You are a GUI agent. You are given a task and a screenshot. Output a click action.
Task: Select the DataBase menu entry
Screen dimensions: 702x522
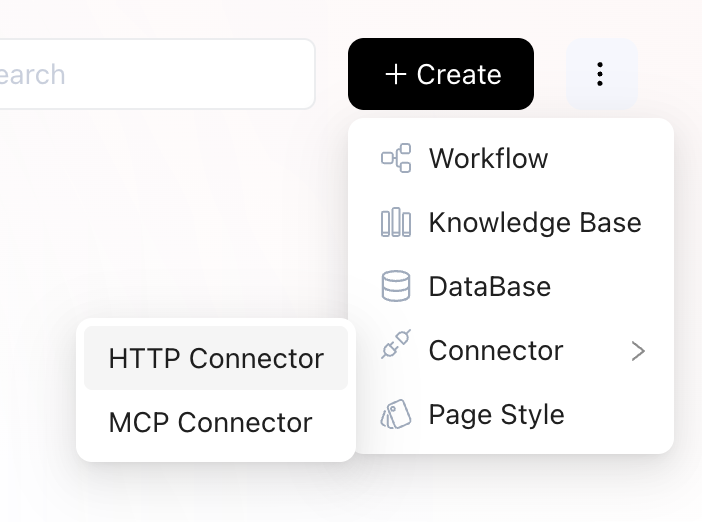tap(511, 287)
